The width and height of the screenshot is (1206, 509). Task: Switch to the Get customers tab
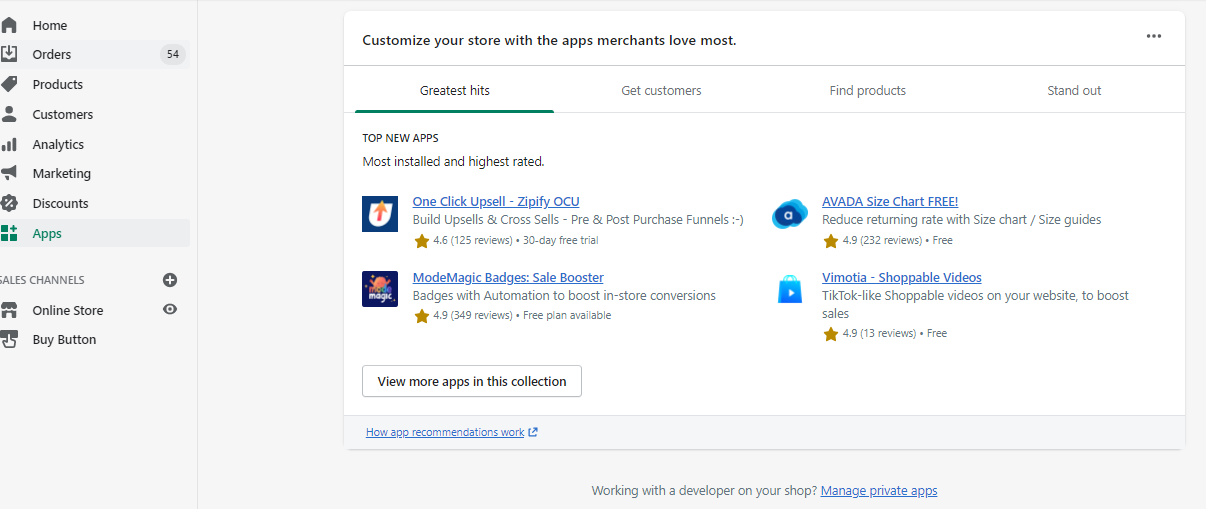point(661,90)
